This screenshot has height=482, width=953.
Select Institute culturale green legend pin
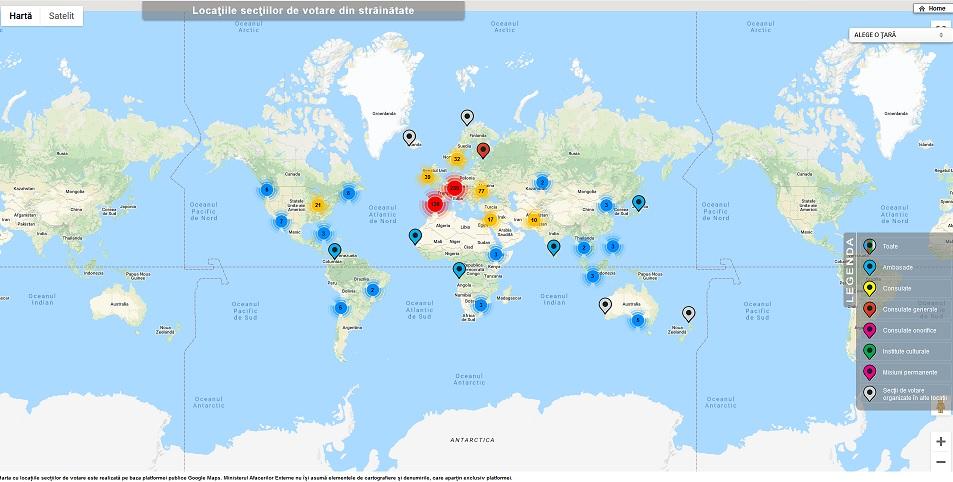[870, 351]
